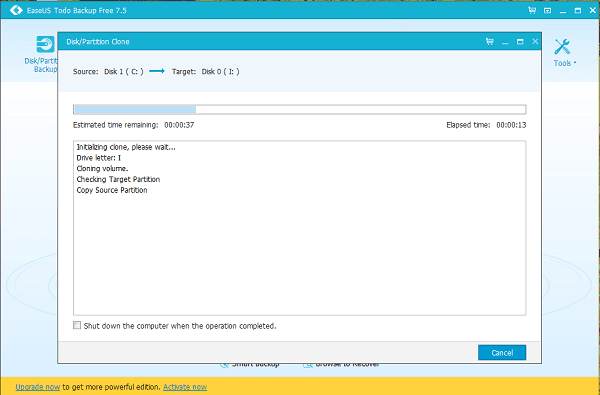600x395 pixels.
Task: Click the 'Cloning volume.' log line
Action: (x=102, y=168)
